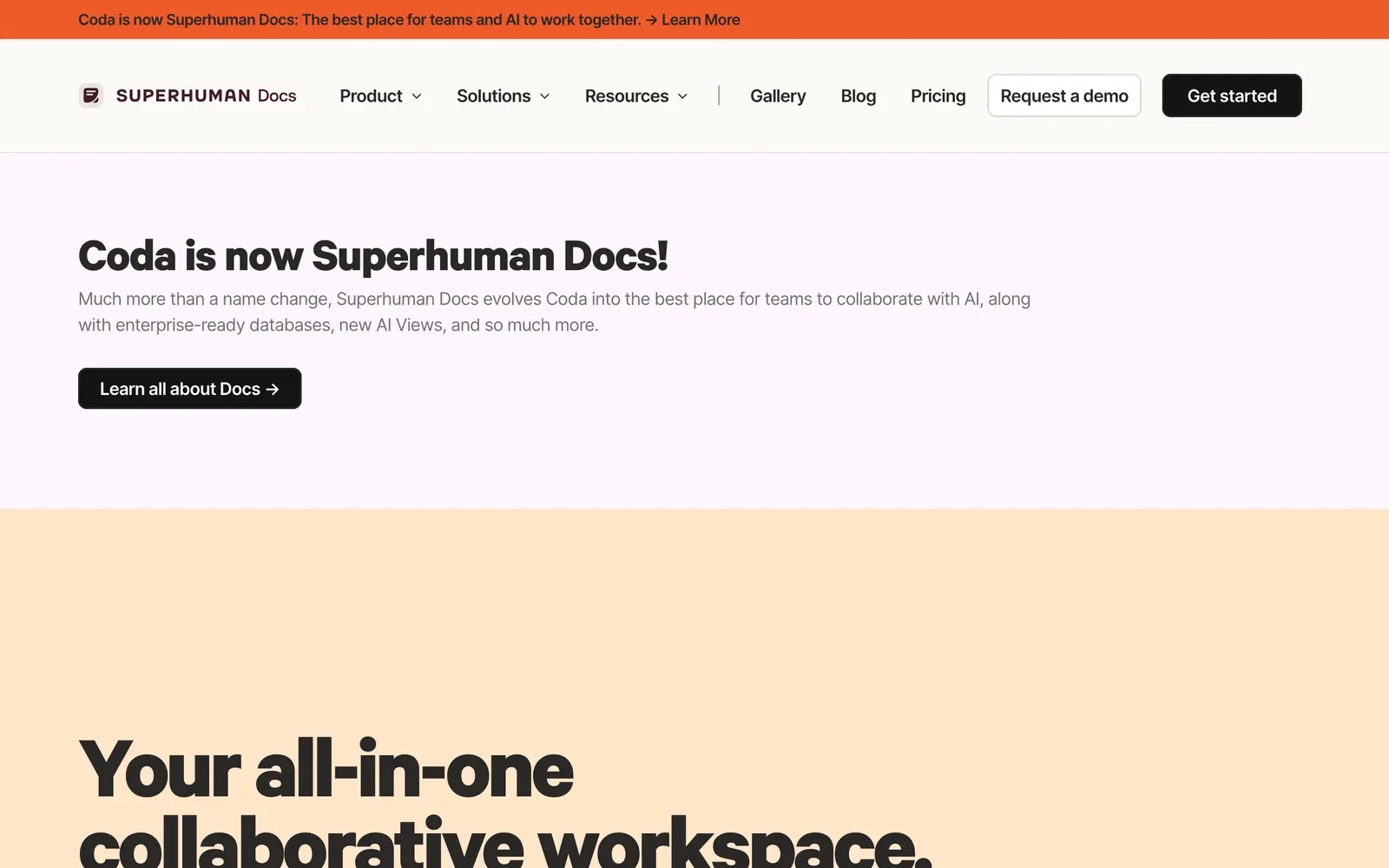Expand the Product dropdown menu
The image size is (1389, 868).
380,95
